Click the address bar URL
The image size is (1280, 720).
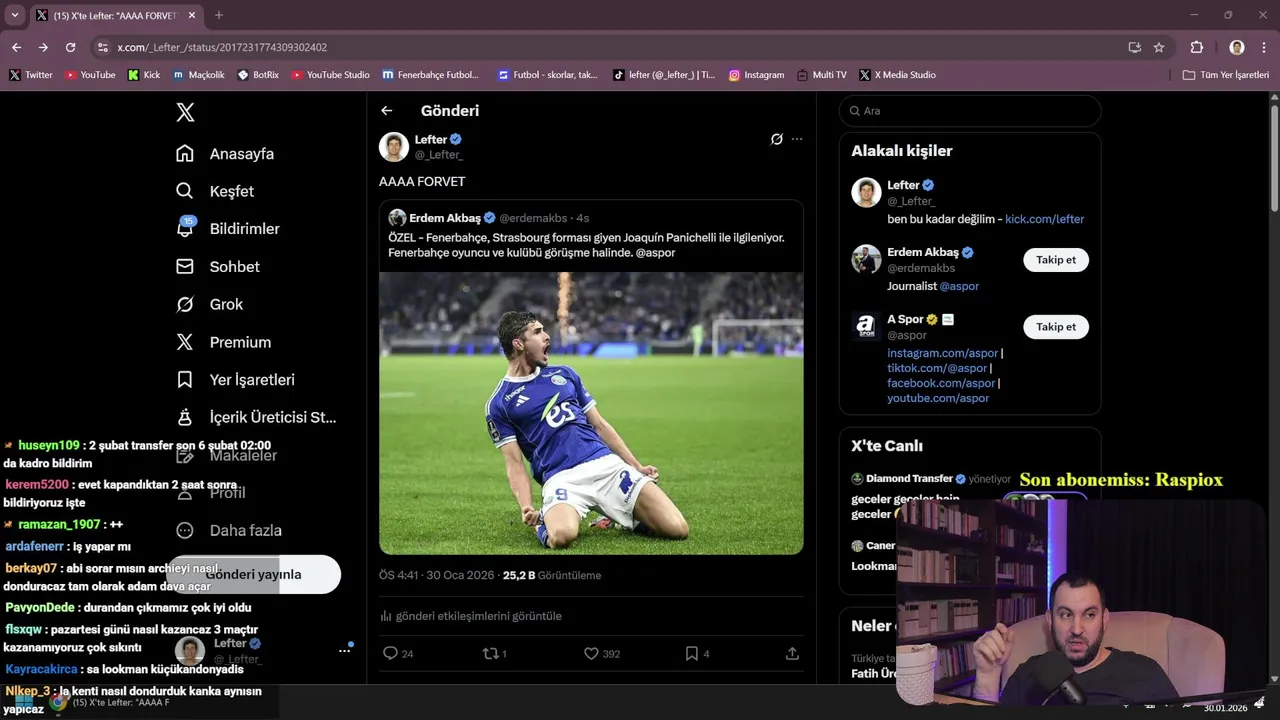pyautogui.click(x=222, y=47)
